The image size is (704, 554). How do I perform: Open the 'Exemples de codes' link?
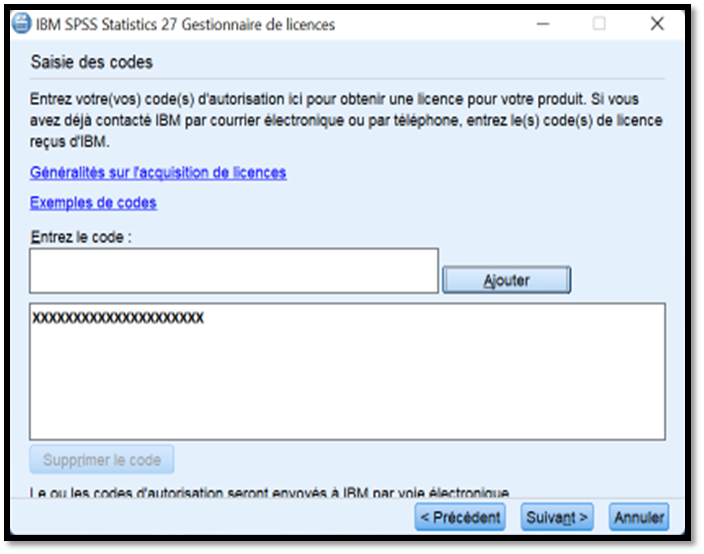(x=93, y=202)
